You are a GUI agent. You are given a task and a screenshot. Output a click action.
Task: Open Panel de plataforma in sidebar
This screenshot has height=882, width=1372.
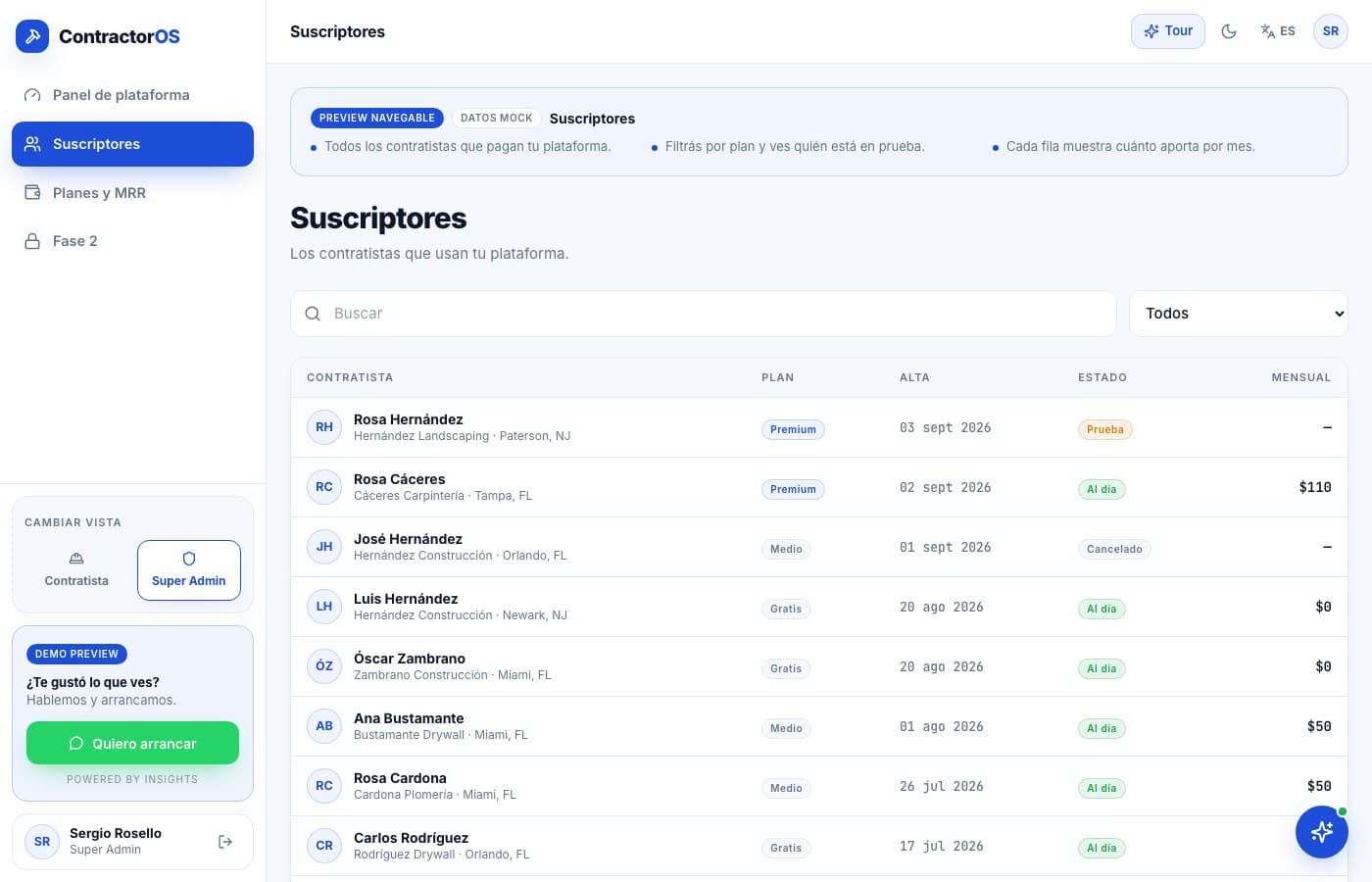click(132, 95)
